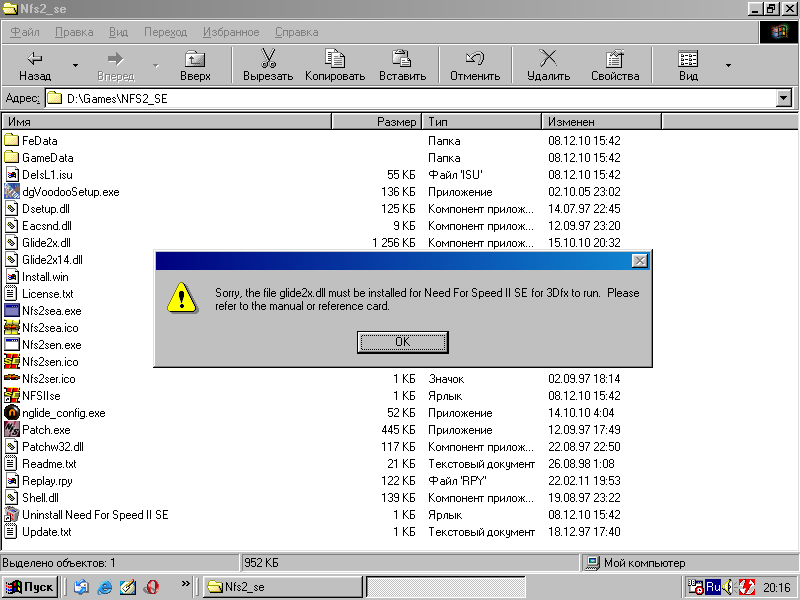Open the Вид menu in menu bar
This screenshot has height=600, width=800.
118,32
